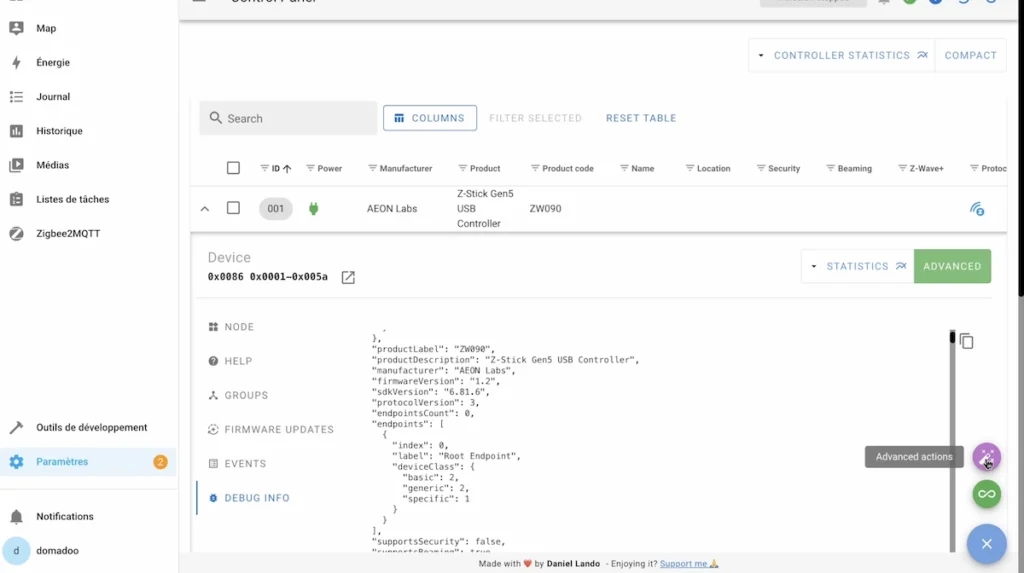Click the Outils de développement hammer icon

click(16, 427)
